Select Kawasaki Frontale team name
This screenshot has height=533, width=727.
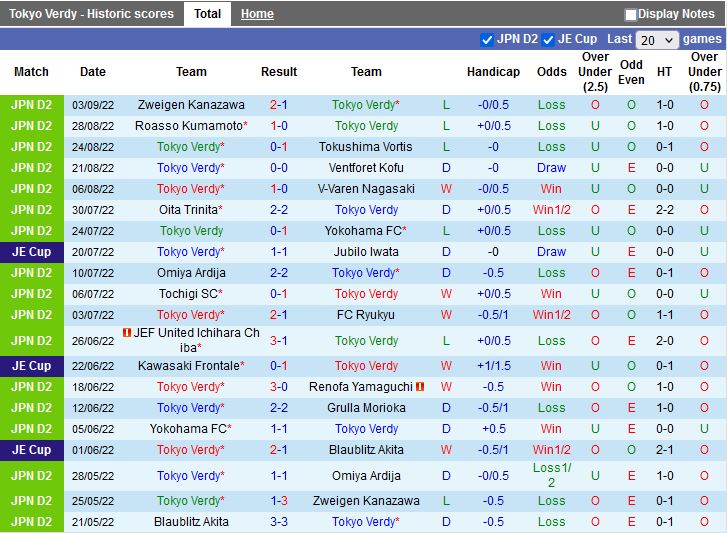click(189, 366)
